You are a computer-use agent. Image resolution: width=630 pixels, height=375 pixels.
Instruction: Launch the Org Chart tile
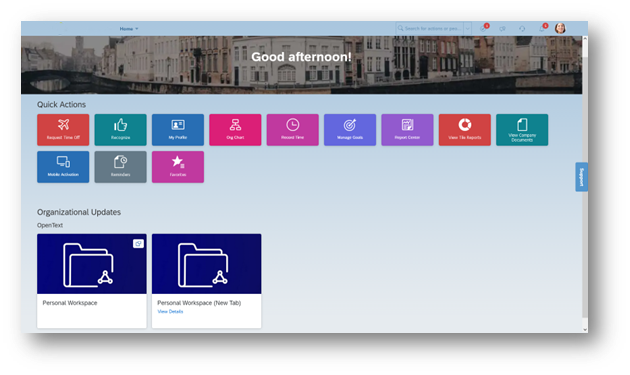(235, 130)
